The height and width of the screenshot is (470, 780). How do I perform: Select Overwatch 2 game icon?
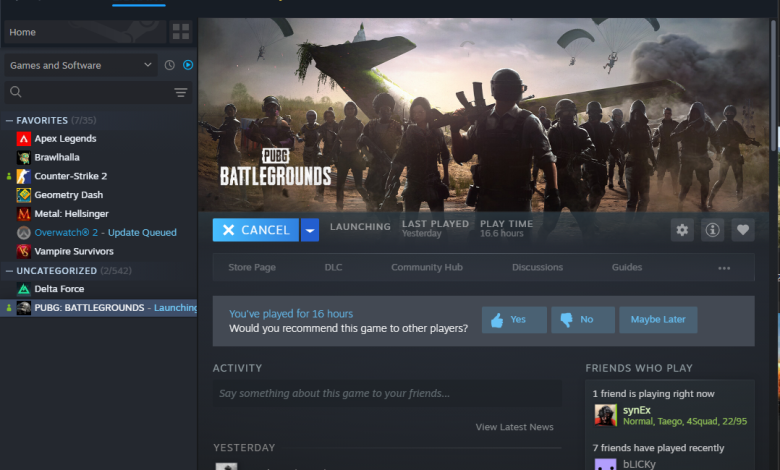pyautogui.click(x=23, y=233)
